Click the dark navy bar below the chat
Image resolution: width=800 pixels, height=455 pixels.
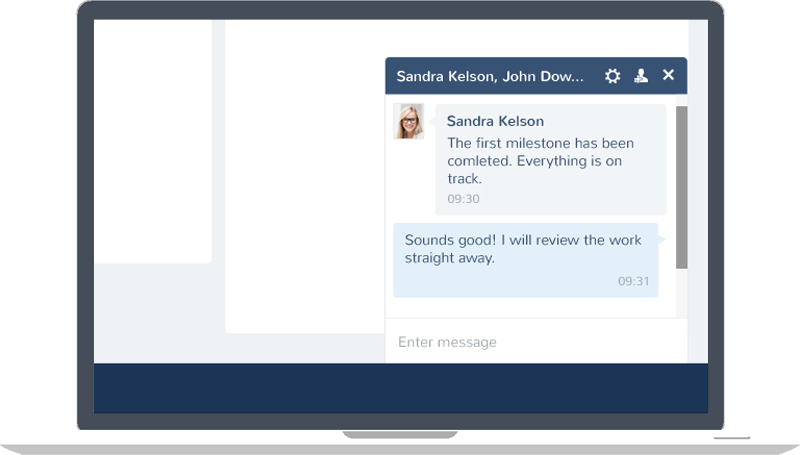click(400, 388)
